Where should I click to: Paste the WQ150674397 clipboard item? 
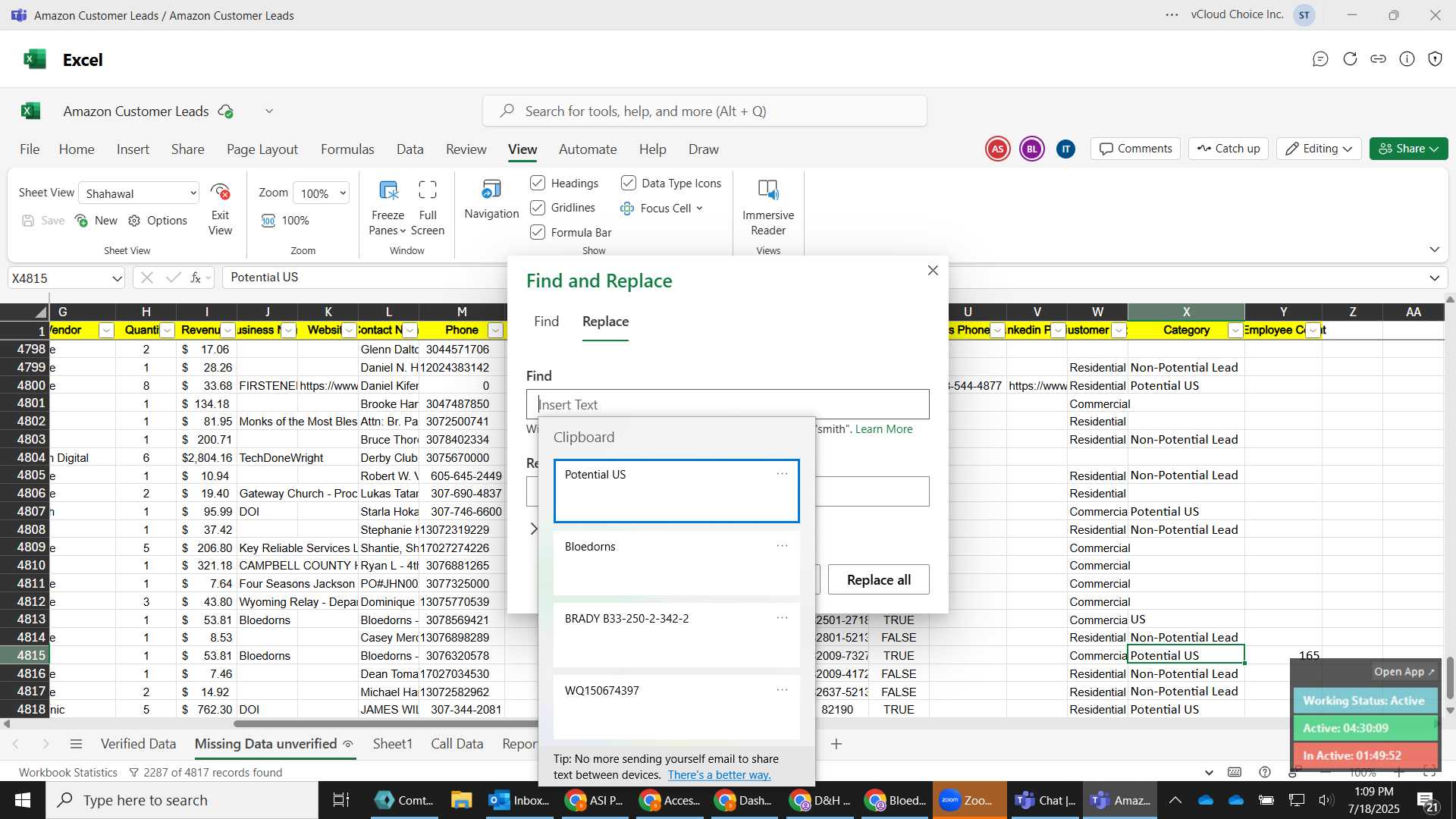pyautogui.click(x=676, y=707)
